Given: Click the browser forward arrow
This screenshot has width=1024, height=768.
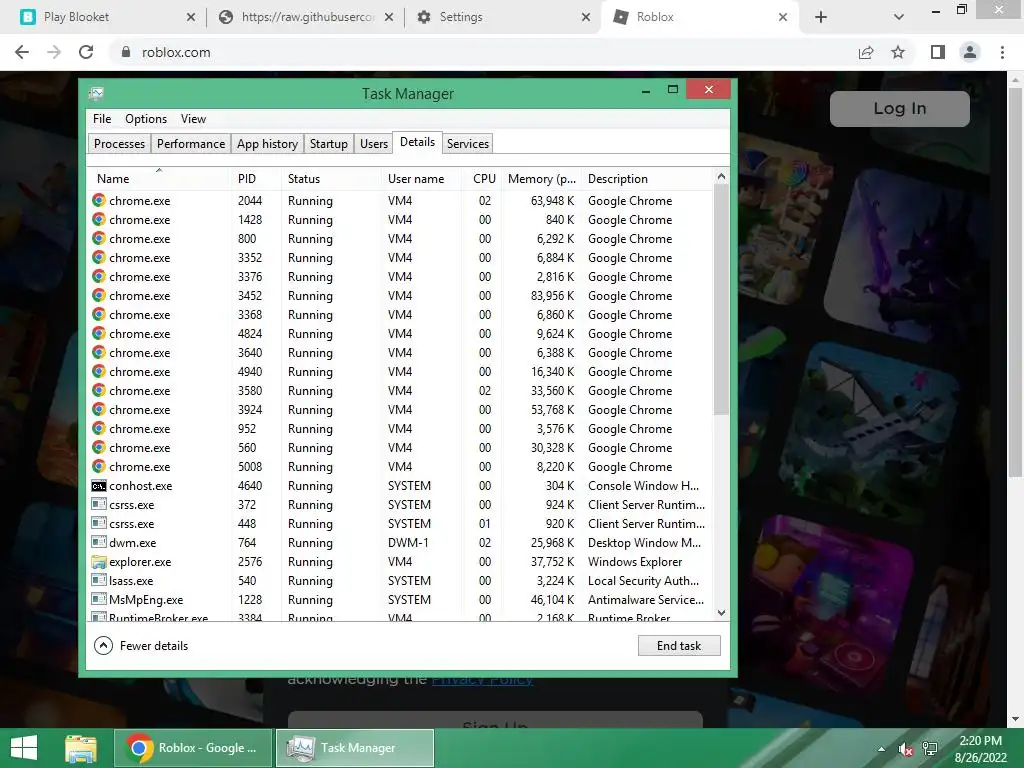Looking at the screenshot, I should pos(54,52).
